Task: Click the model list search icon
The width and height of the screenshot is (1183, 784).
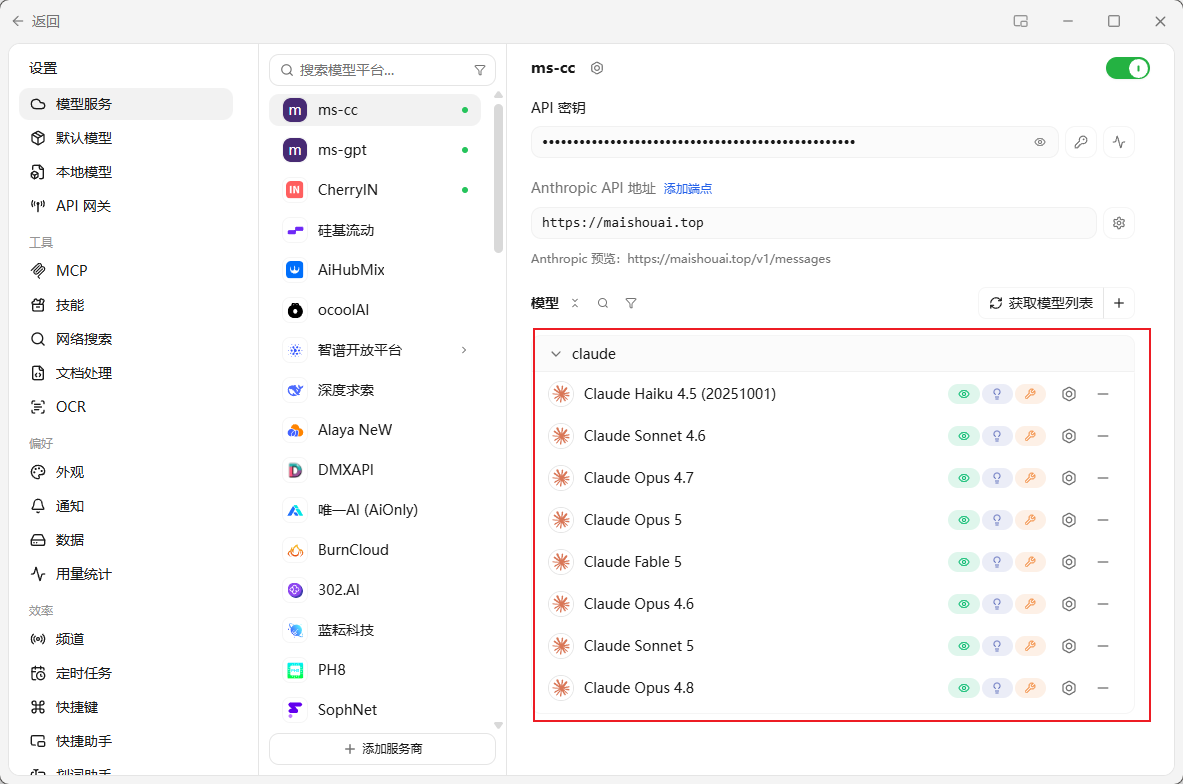Action: pyautogui.click(x=603, y=303)
